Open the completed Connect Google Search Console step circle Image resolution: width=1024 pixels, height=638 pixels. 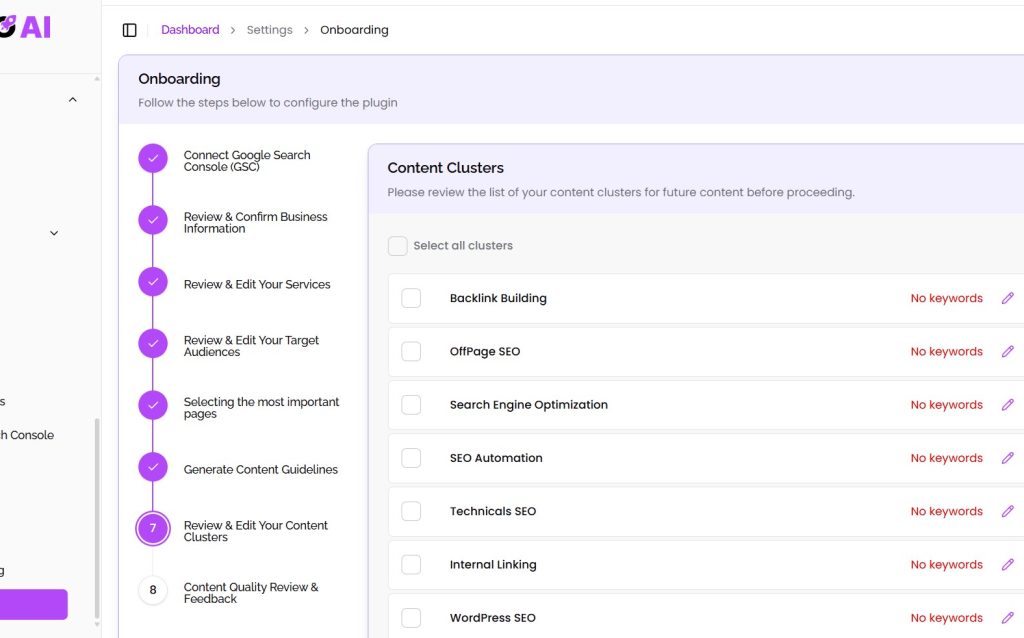click(x=153, y=158)
